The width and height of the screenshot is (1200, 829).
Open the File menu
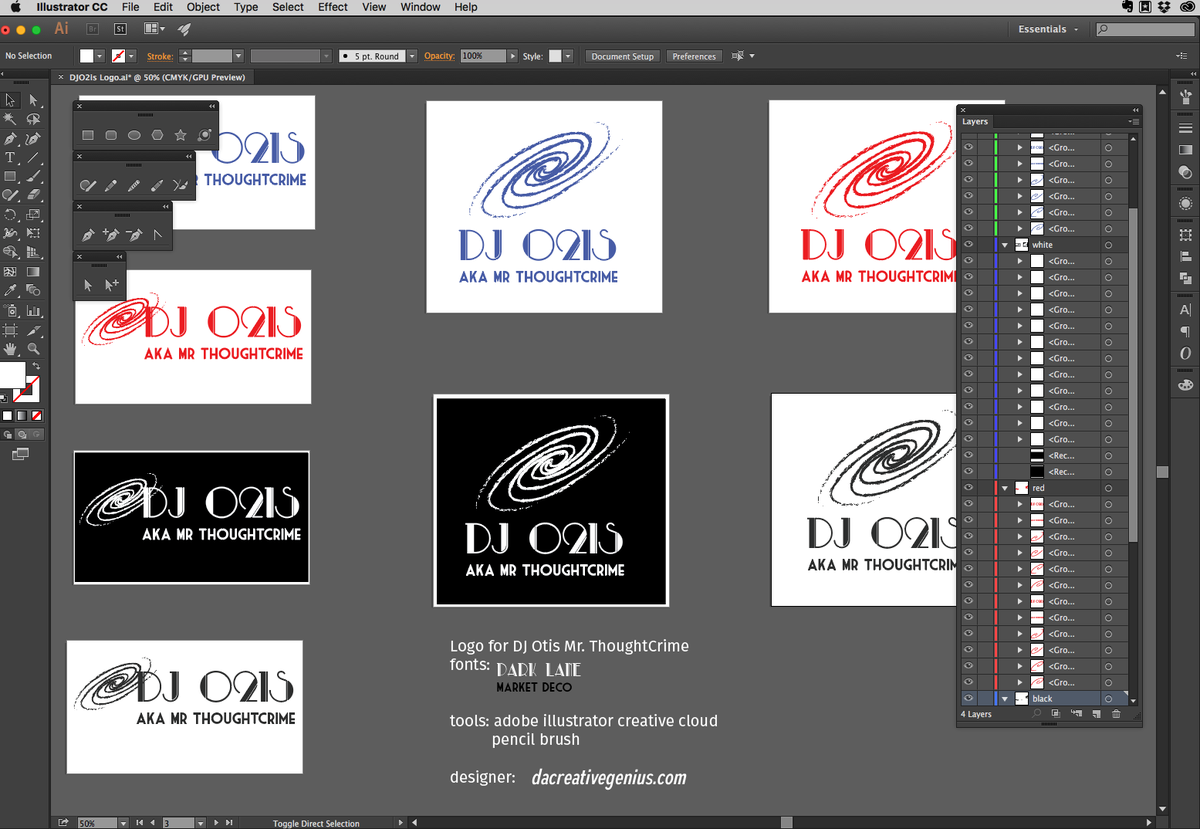click(130, 7)
